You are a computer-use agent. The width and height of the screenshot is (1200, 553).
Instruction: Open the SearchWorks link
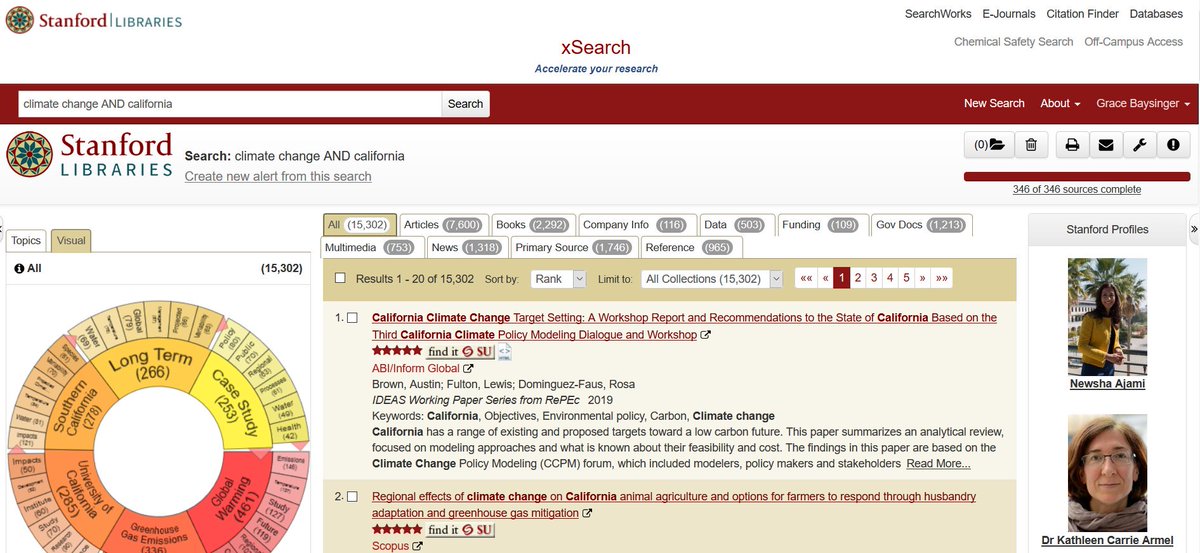point(937,14)
